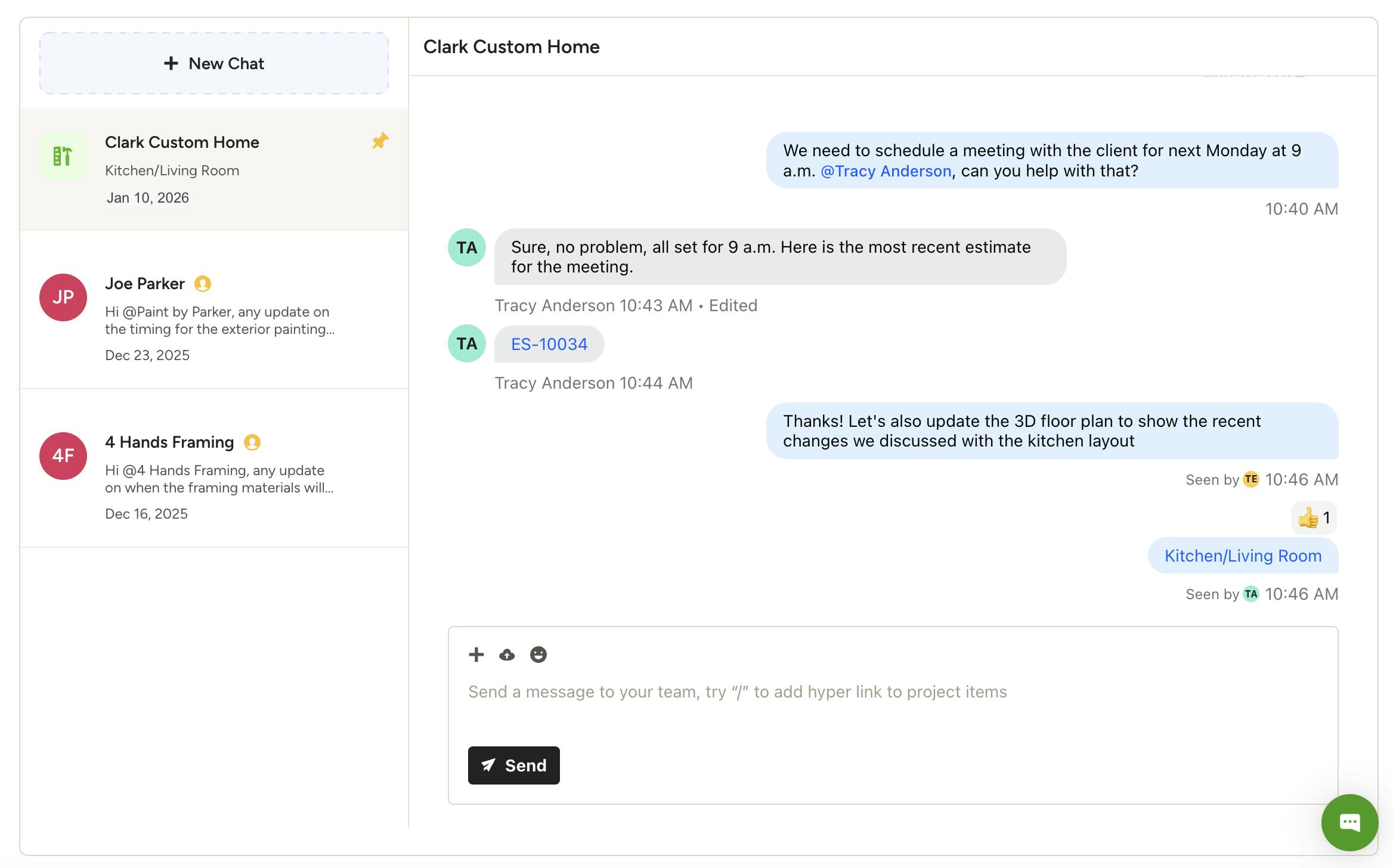This screenshot has width=1393, height=868.
Task: Open the Kitchen/Living Room link in chat
Action: 1243,556
